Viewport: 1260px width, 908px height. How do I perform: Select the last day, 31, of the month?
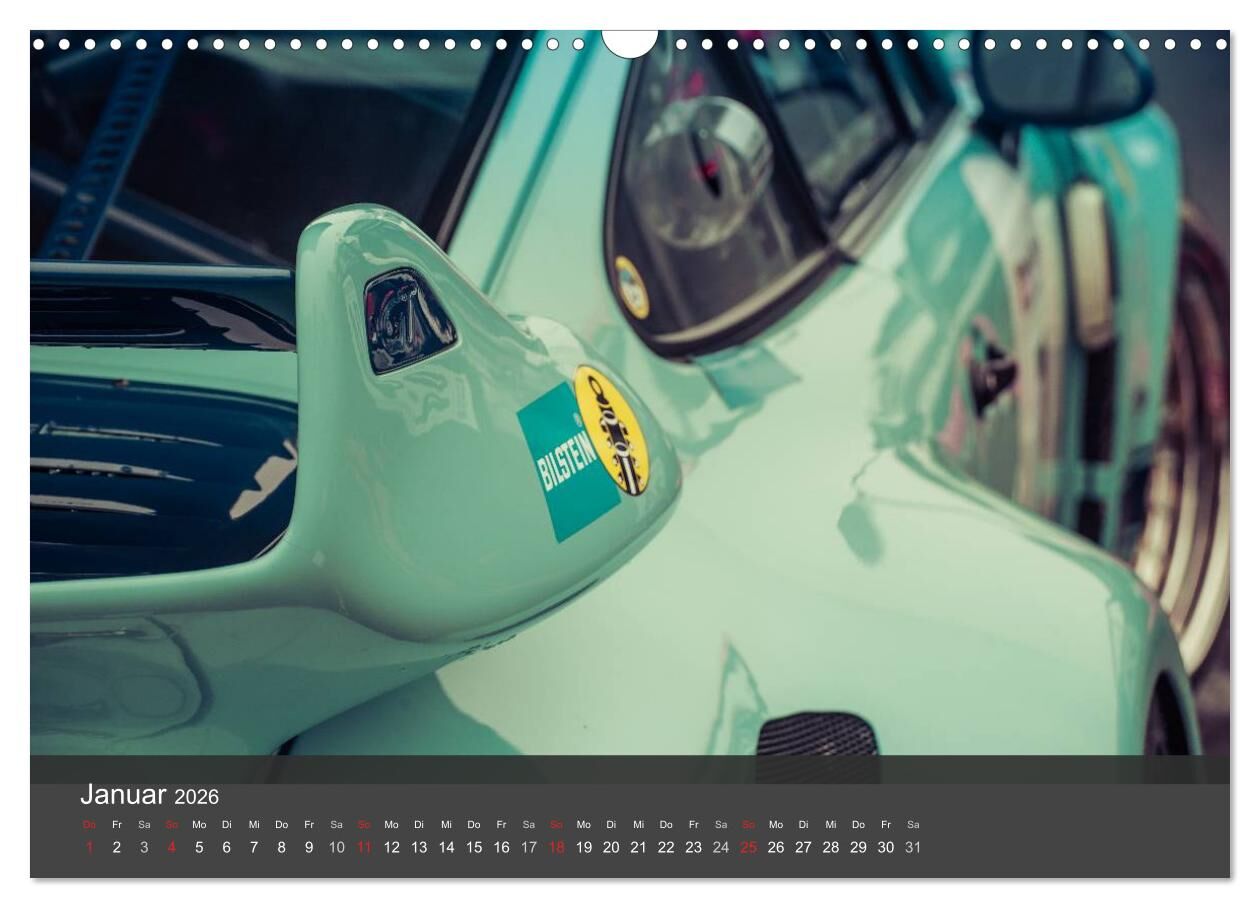tap(913, 847)
